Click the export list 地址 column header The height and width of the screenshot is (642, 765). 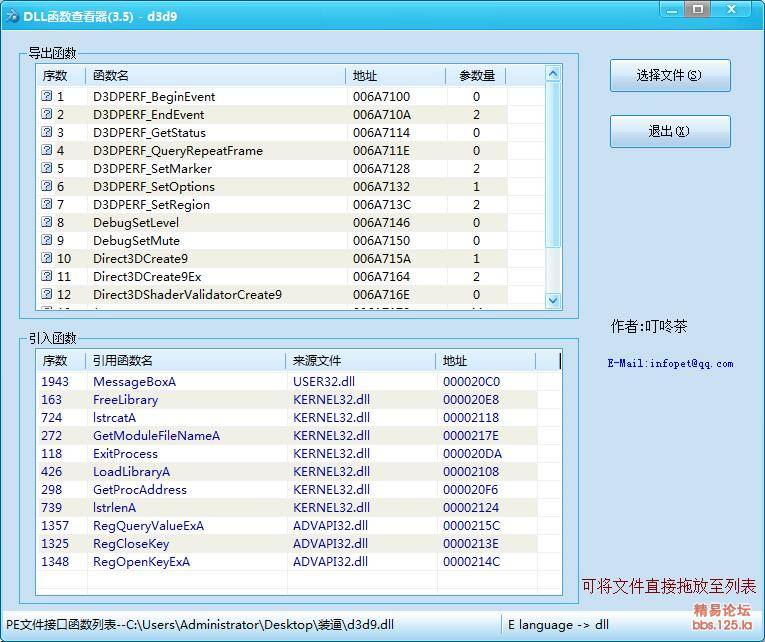[x=396, y=76]
